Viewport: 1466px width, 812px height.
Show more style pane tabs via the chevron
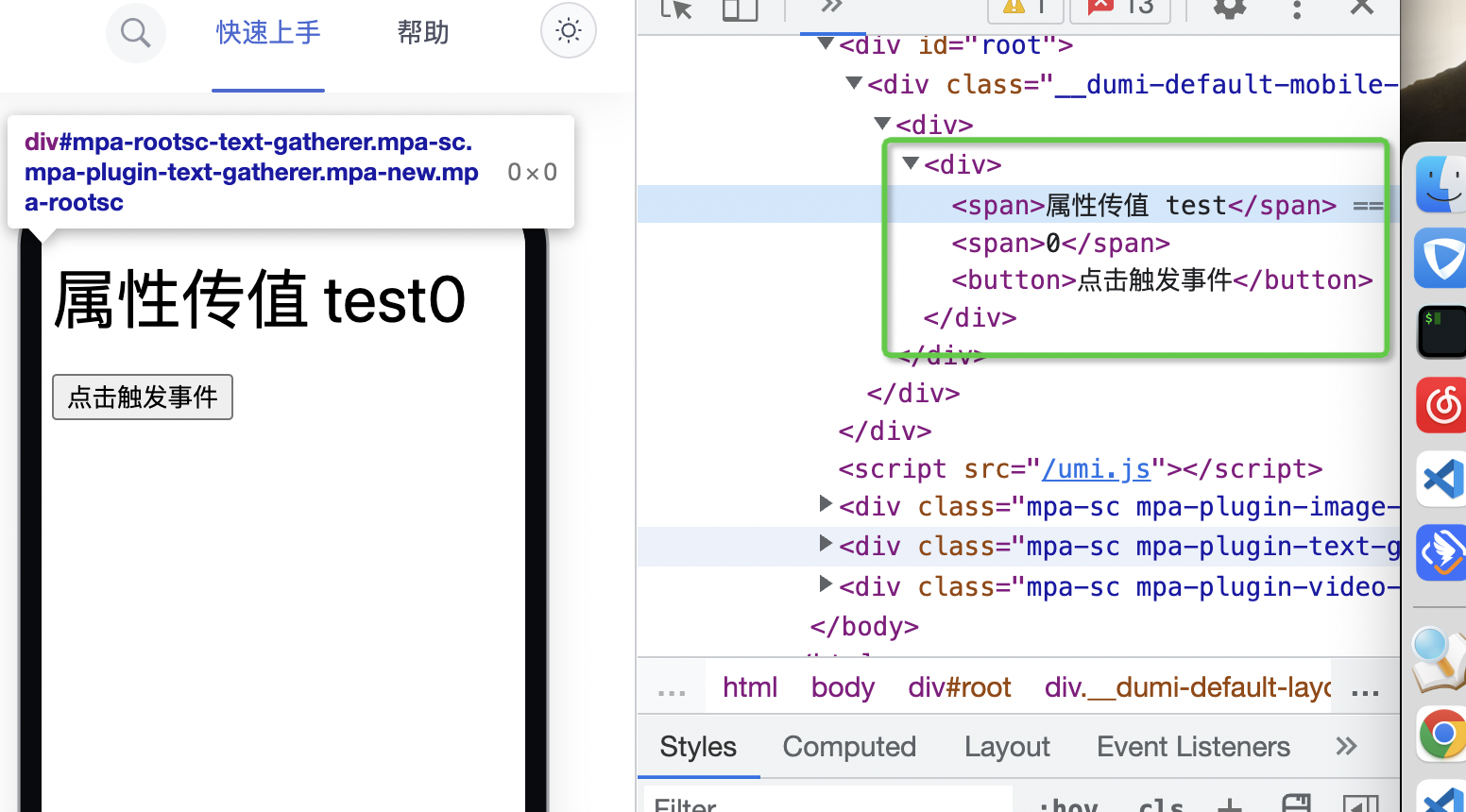pyautogui.click(x=1347, y=747)
